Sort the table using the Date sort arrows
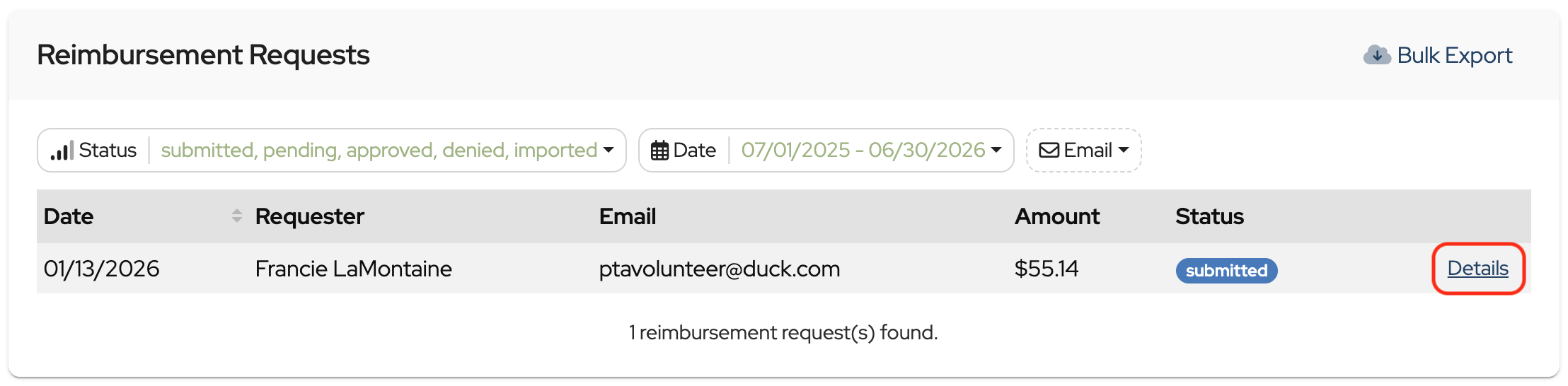The image size is (1568, 386). click(237, 216)
